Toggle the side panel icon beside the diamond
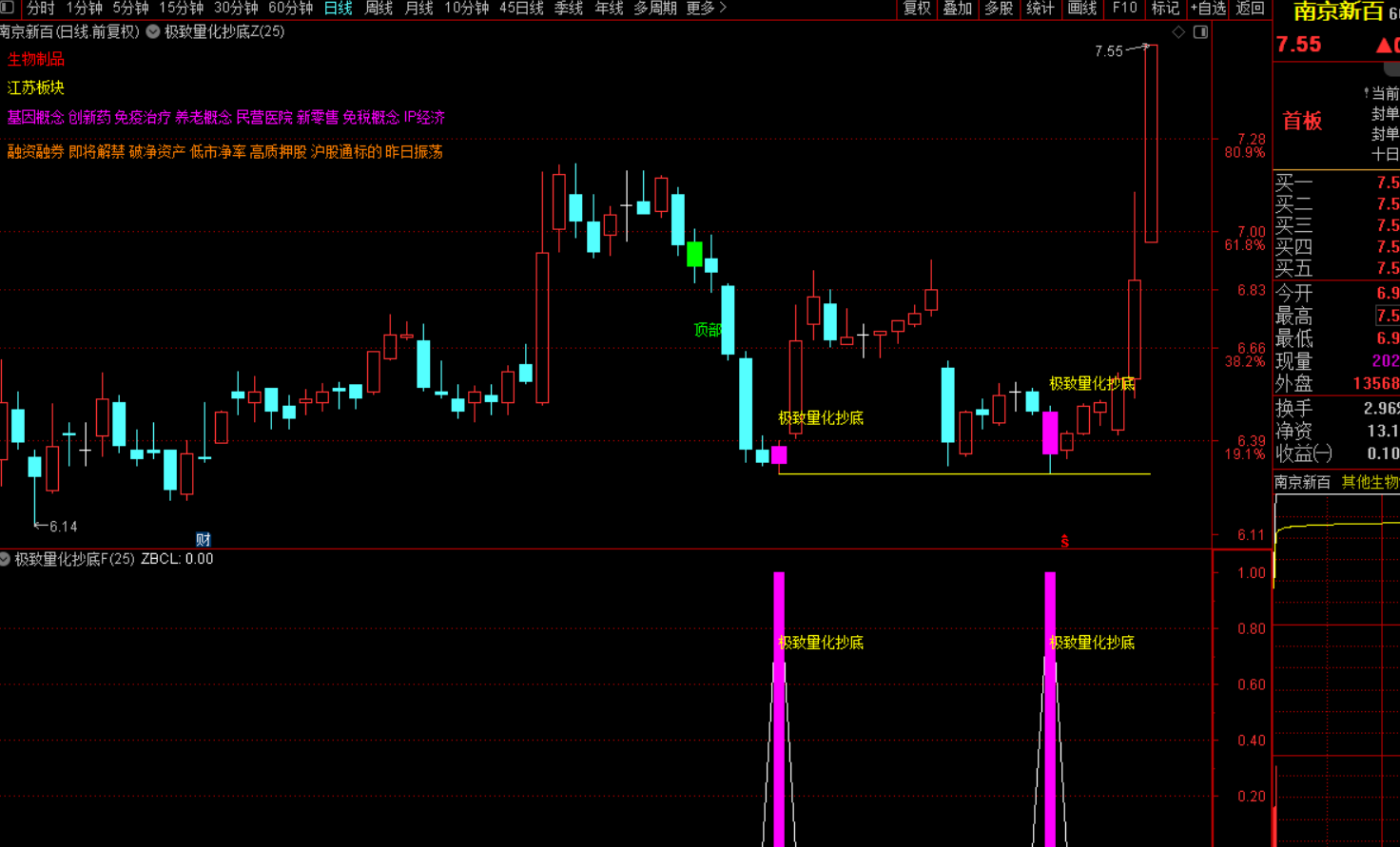Viewport: 1400px width, 847px height. [1200, 32]
